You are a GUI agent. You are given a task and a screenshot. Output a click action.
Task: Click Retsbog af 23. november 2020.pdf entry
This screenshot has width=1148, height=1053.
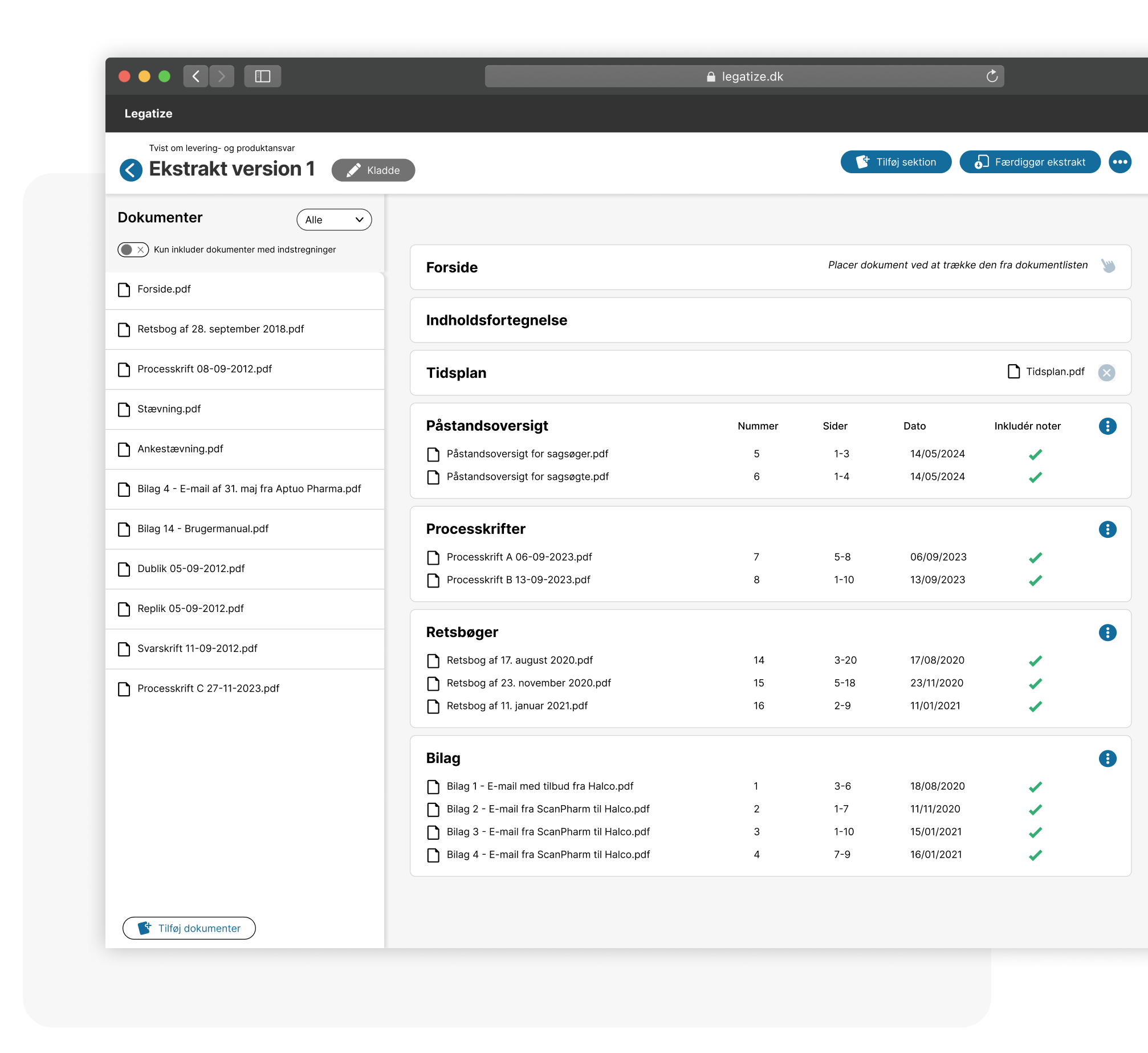point(529,683)
